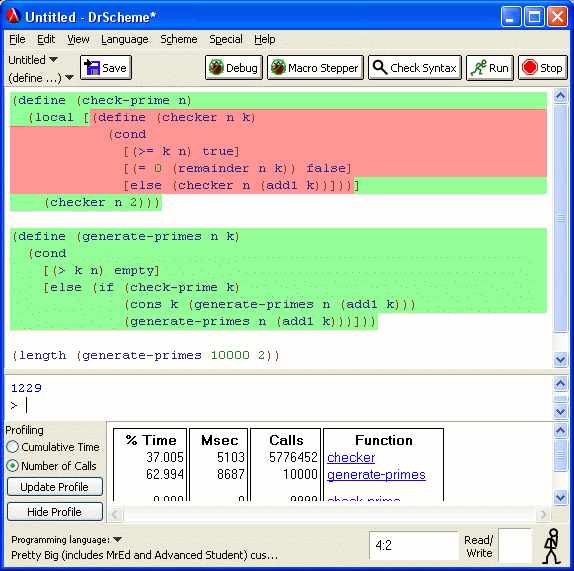Click the interactions pane scroll down arrow
Viewport: 574px width, 571px height.
(560, 411)
